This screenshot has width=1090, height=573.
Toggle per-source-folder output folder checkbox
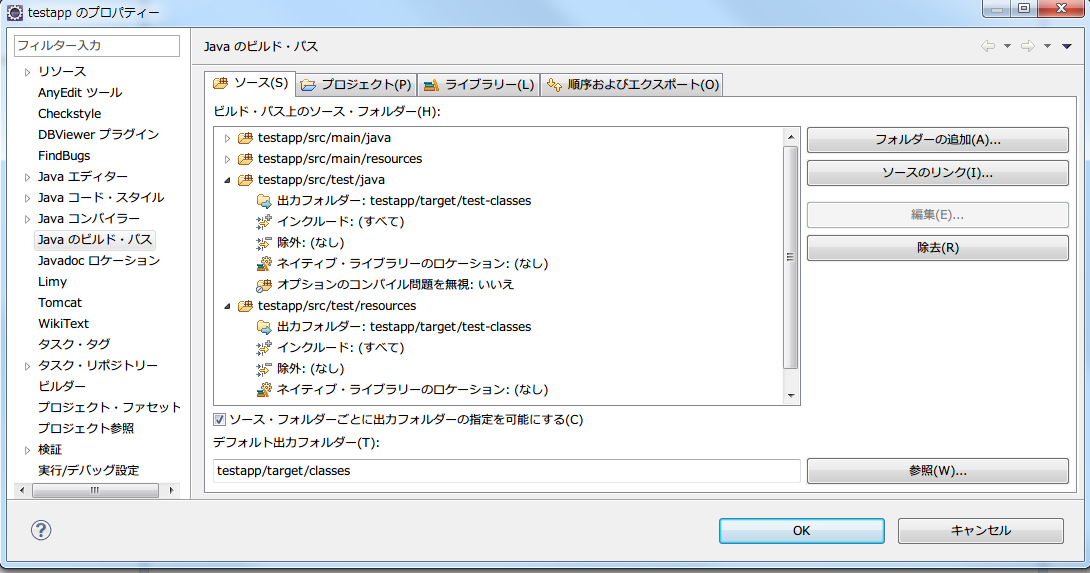[220, 419]
